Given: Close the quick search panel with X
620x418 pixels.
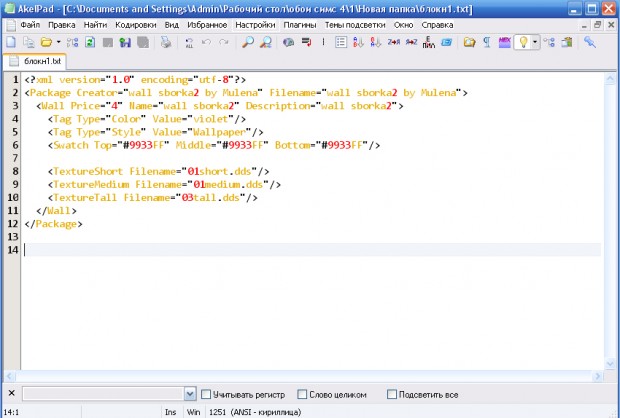Looking at the screenshot, I should click(x=10, y=394).
